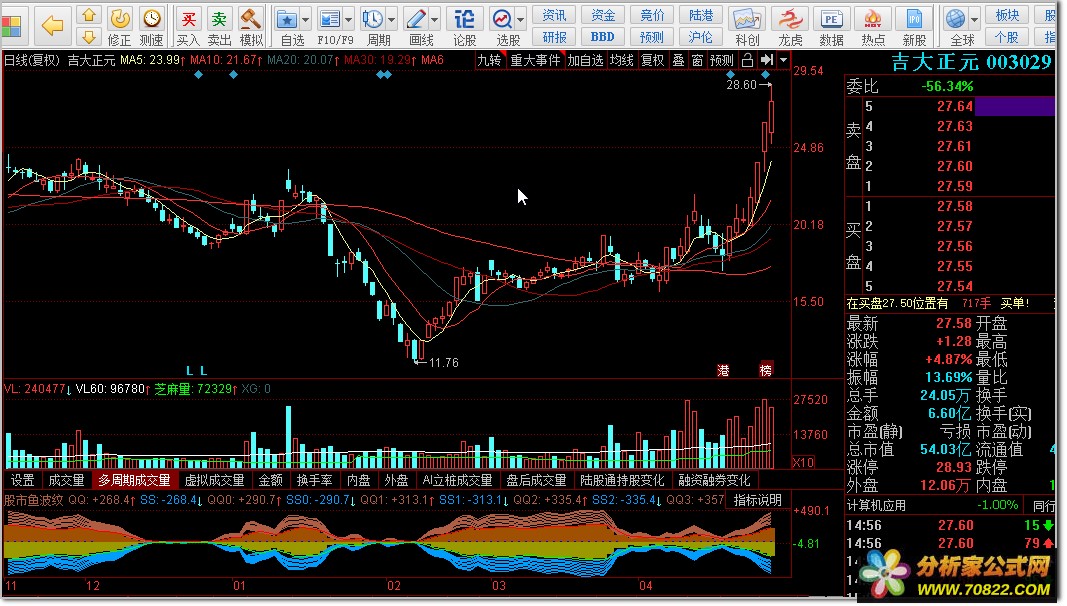
Task: Open the 热点 hot topics icon
Action: coord(873,19)
